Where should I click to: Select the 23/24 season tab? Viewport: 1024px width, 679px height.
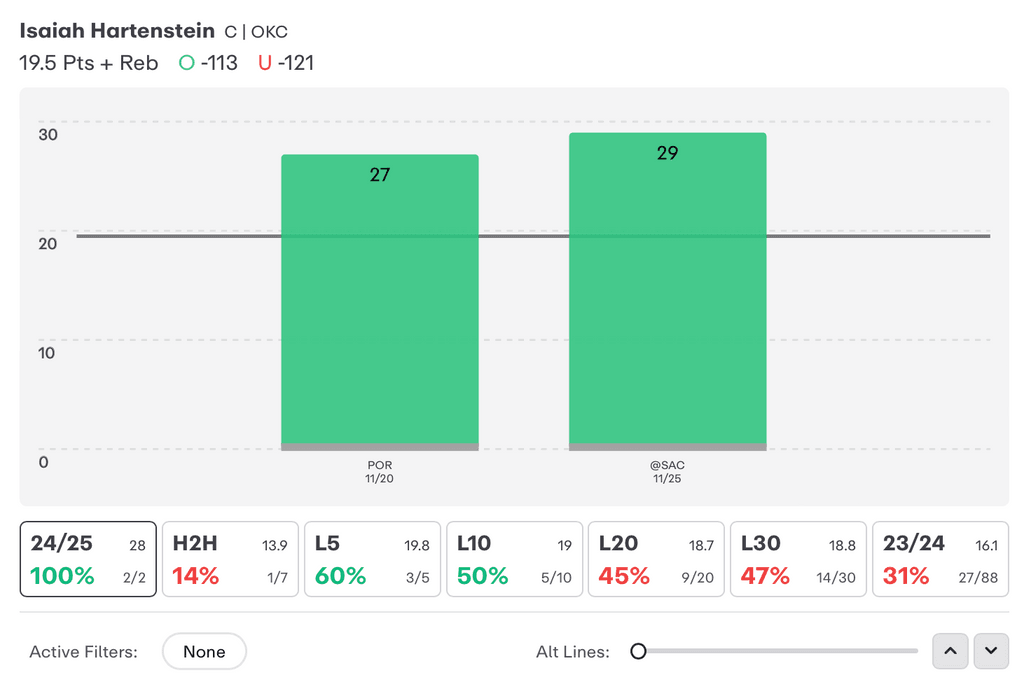pyautogui.click(x=940, y=559)
